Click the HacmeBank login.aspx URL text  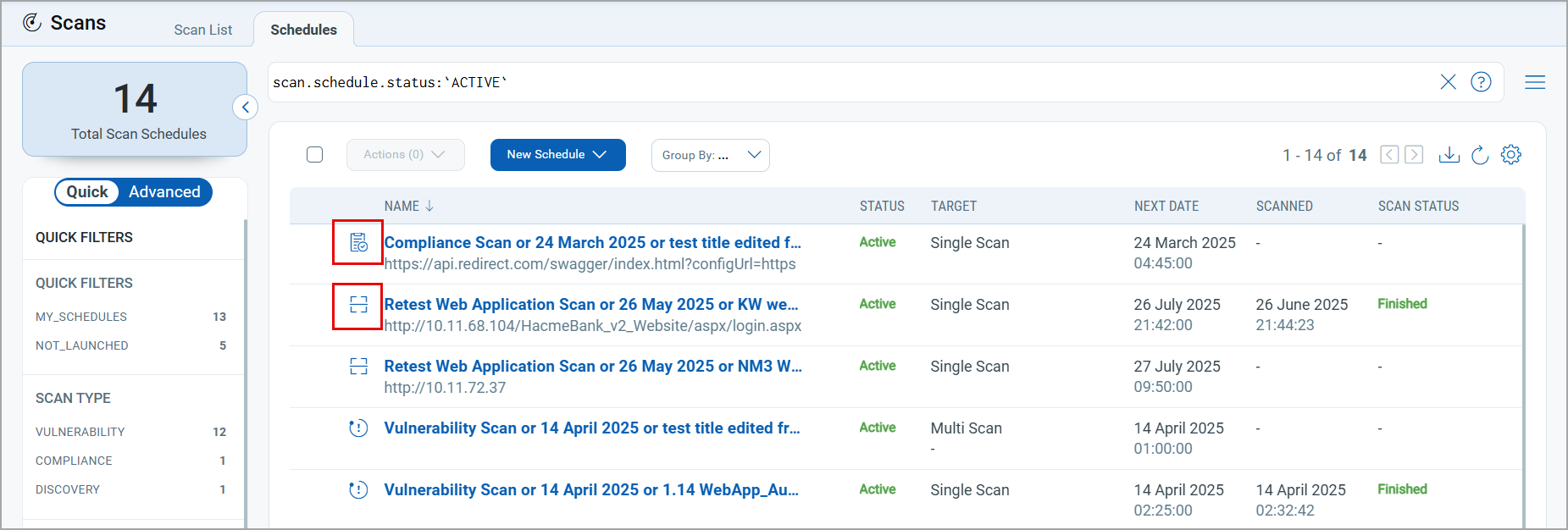tap(593, 326)
